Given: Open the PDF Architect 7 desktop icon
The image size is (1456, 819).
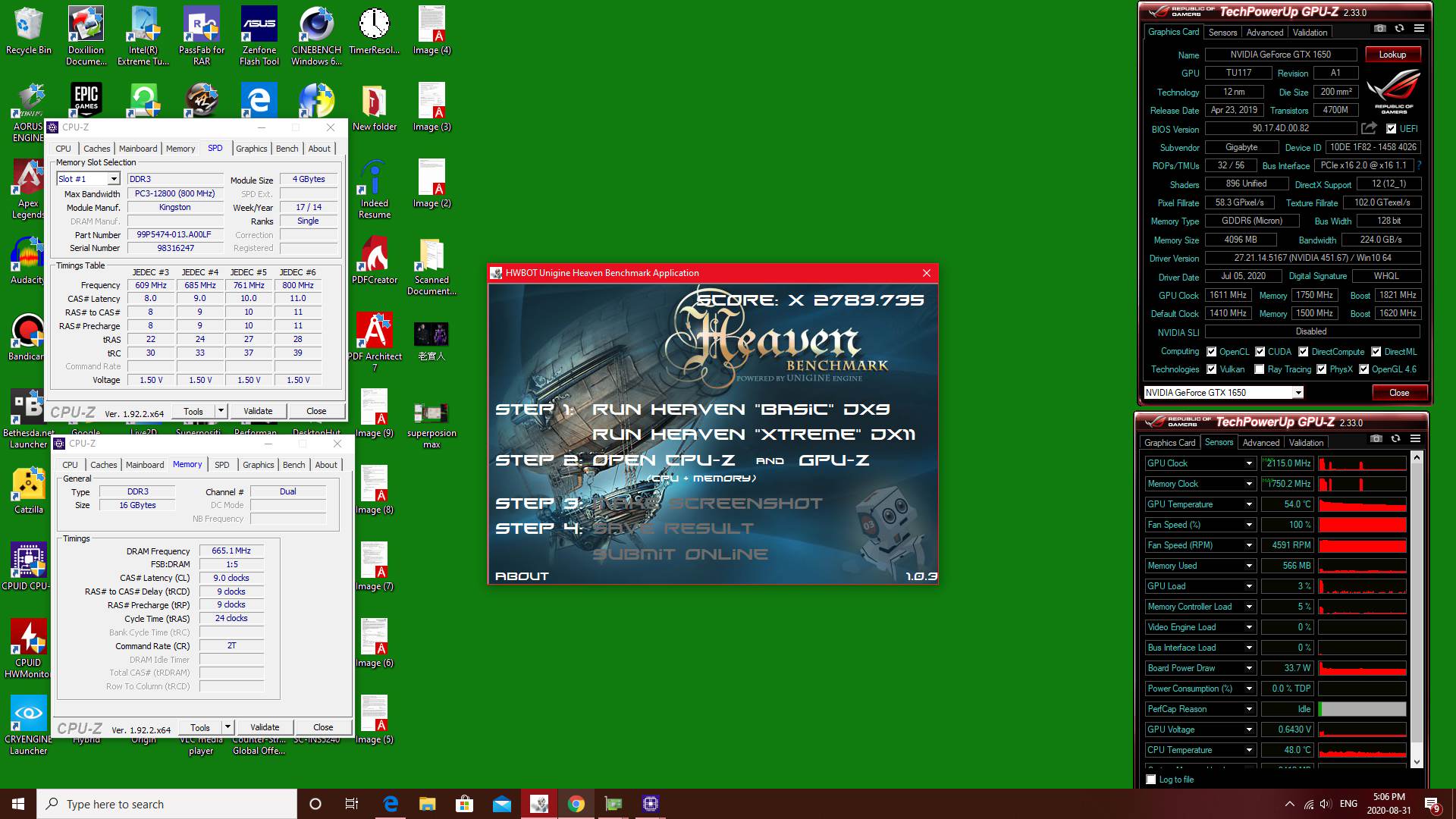Looking at the screenshot, I should [375, 342].
